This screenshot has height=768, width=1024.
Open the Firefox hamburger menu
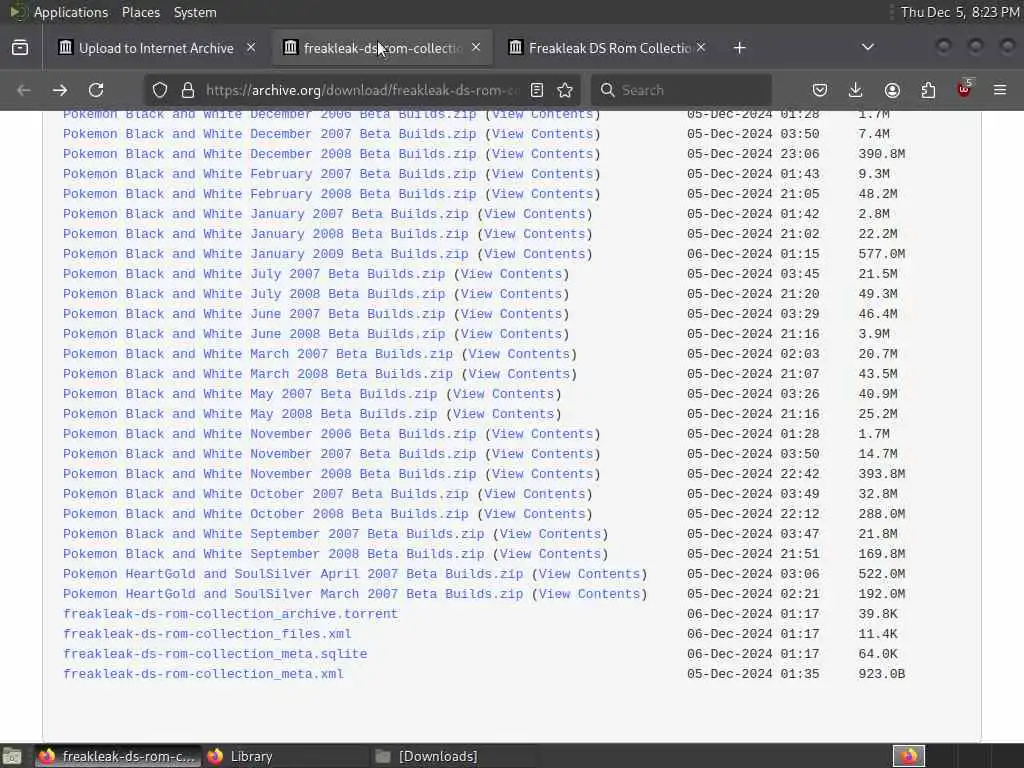pyautogui.click(x=1000, y=90)
